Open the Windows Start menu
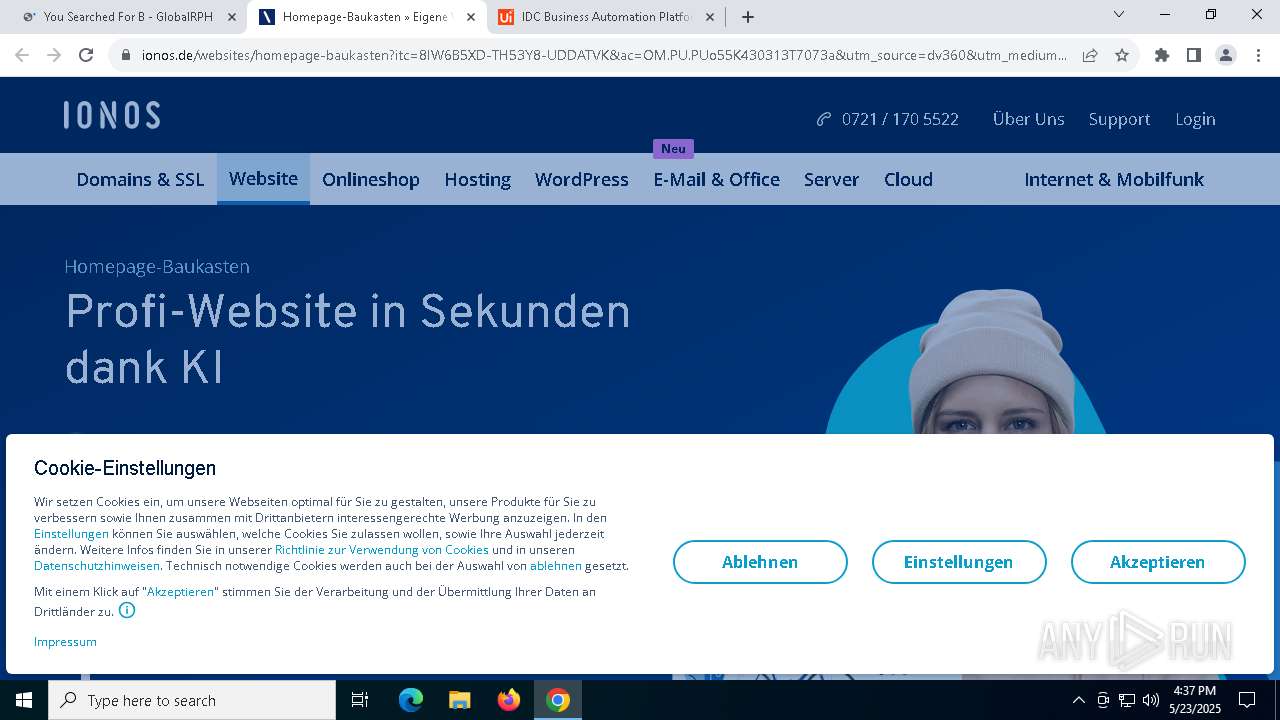 24,700
